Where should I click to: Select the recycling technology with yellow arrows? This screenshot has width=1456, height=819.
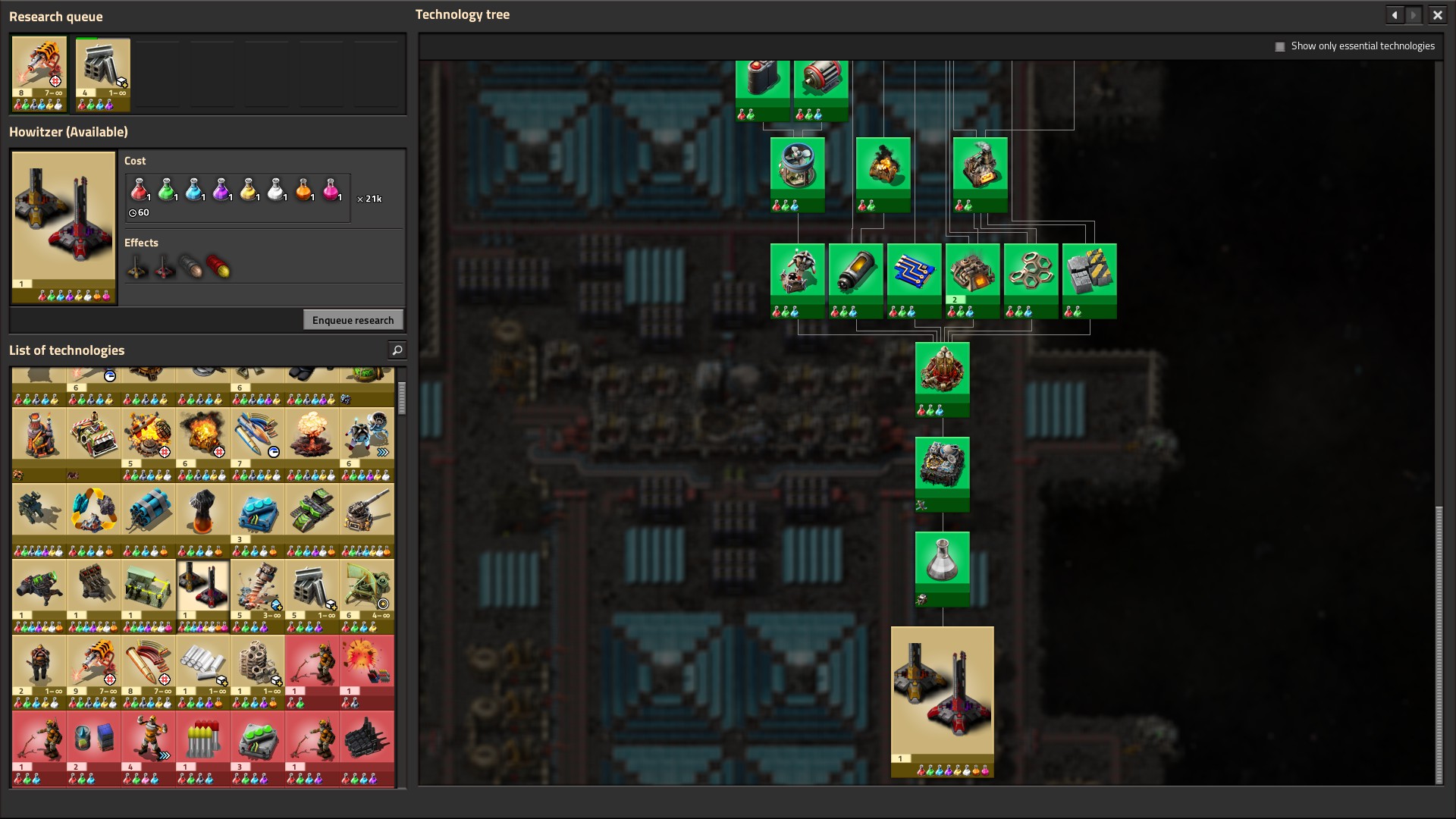click(x=93, y=513)
